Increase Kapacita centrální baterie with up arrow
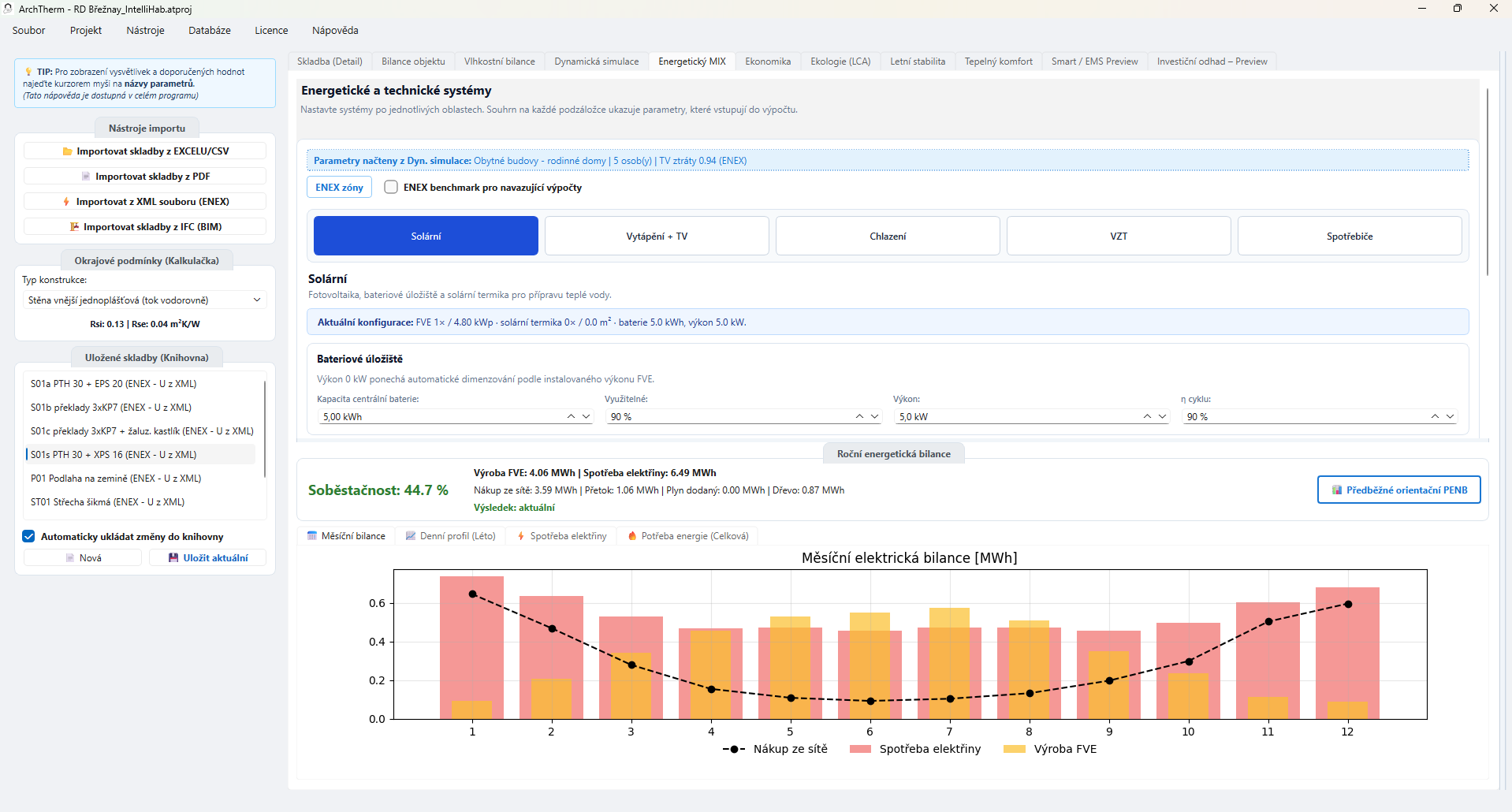This screenshot has width=1512, height=812. click(571, 416)
